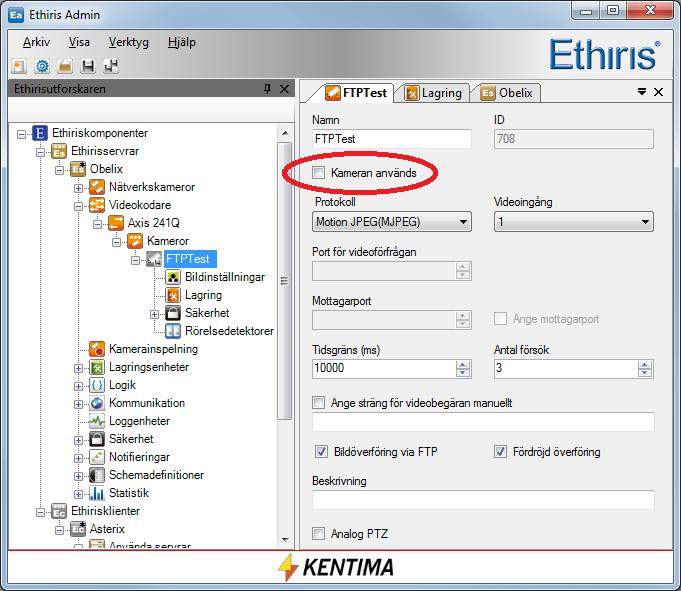Click the Kommunikation globe icon
Image resolution: width=681 pixels, height=591 pixels.
97,403
